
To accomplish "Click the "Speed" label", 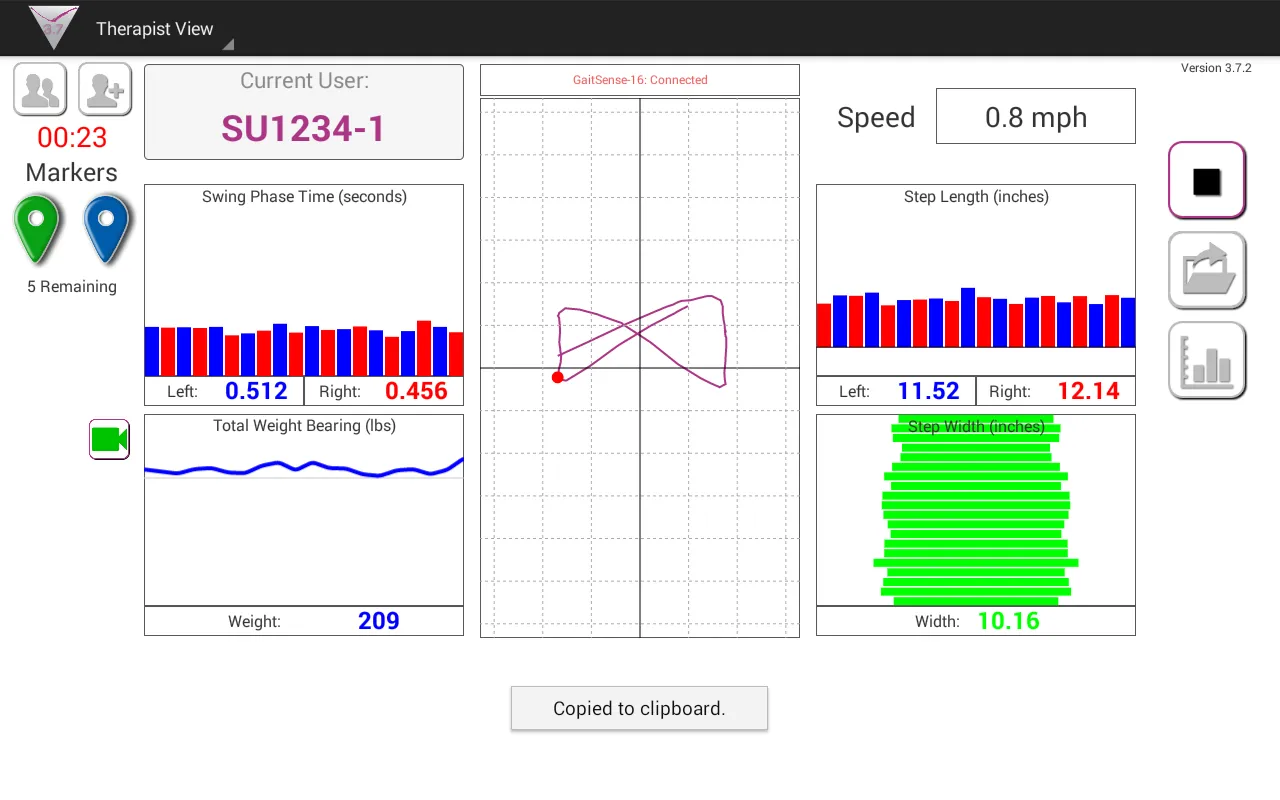I will coord(876,118).
